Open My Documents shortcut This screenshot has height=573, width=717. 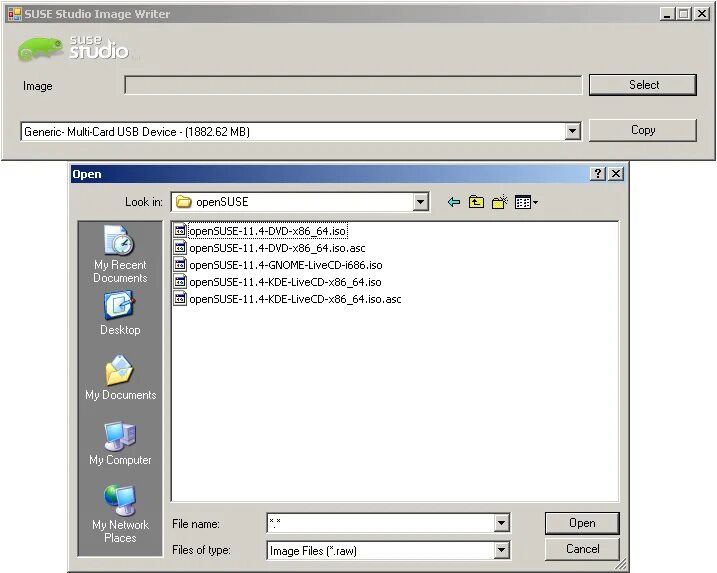(120, 378)
